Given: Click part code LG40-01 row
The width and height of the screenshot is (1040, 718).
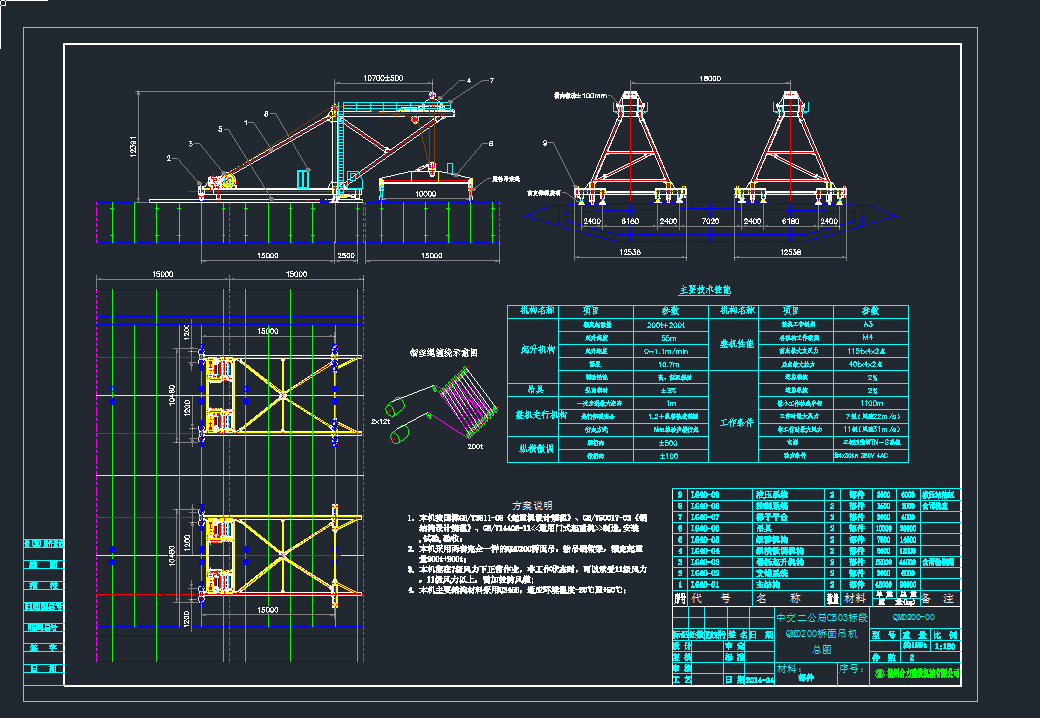Looking at the screenshot, I should [x=706, y=584].
